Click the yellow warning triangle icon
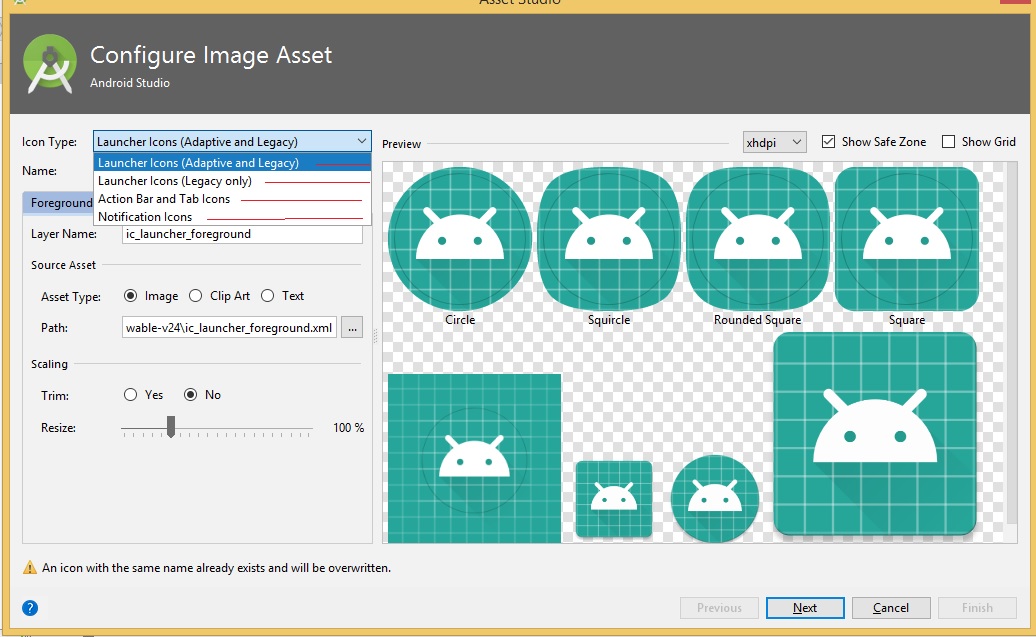 coord(30,568)
